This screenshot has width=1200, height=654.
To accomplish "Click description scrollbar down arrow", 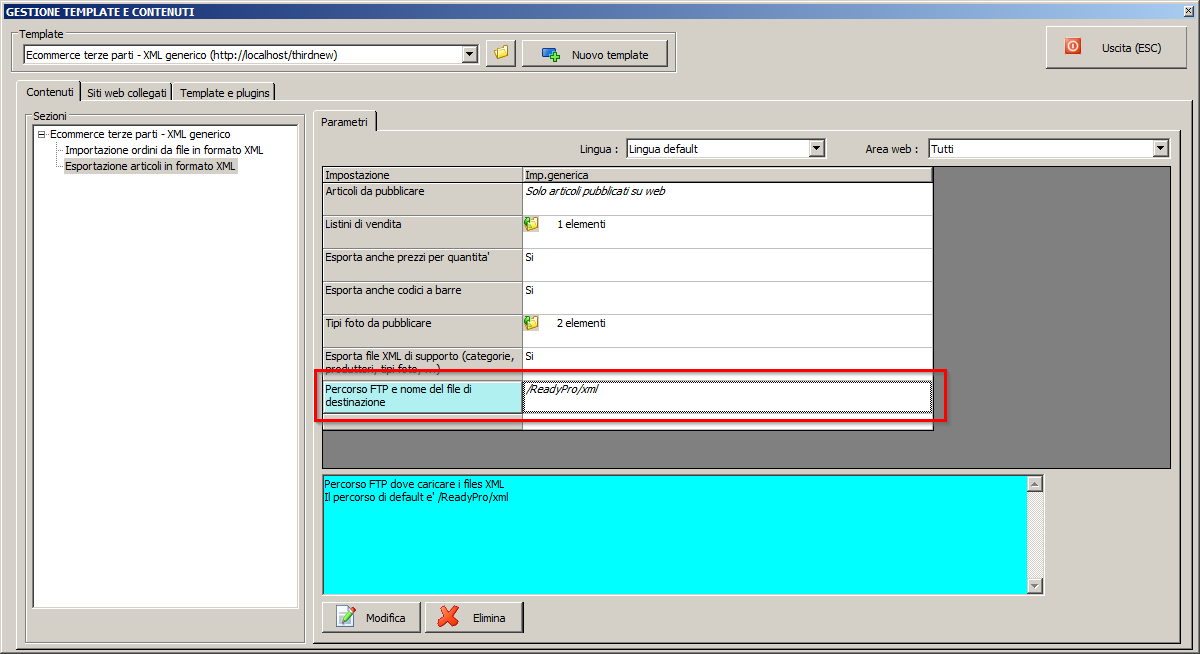I will coord(1035,586).
